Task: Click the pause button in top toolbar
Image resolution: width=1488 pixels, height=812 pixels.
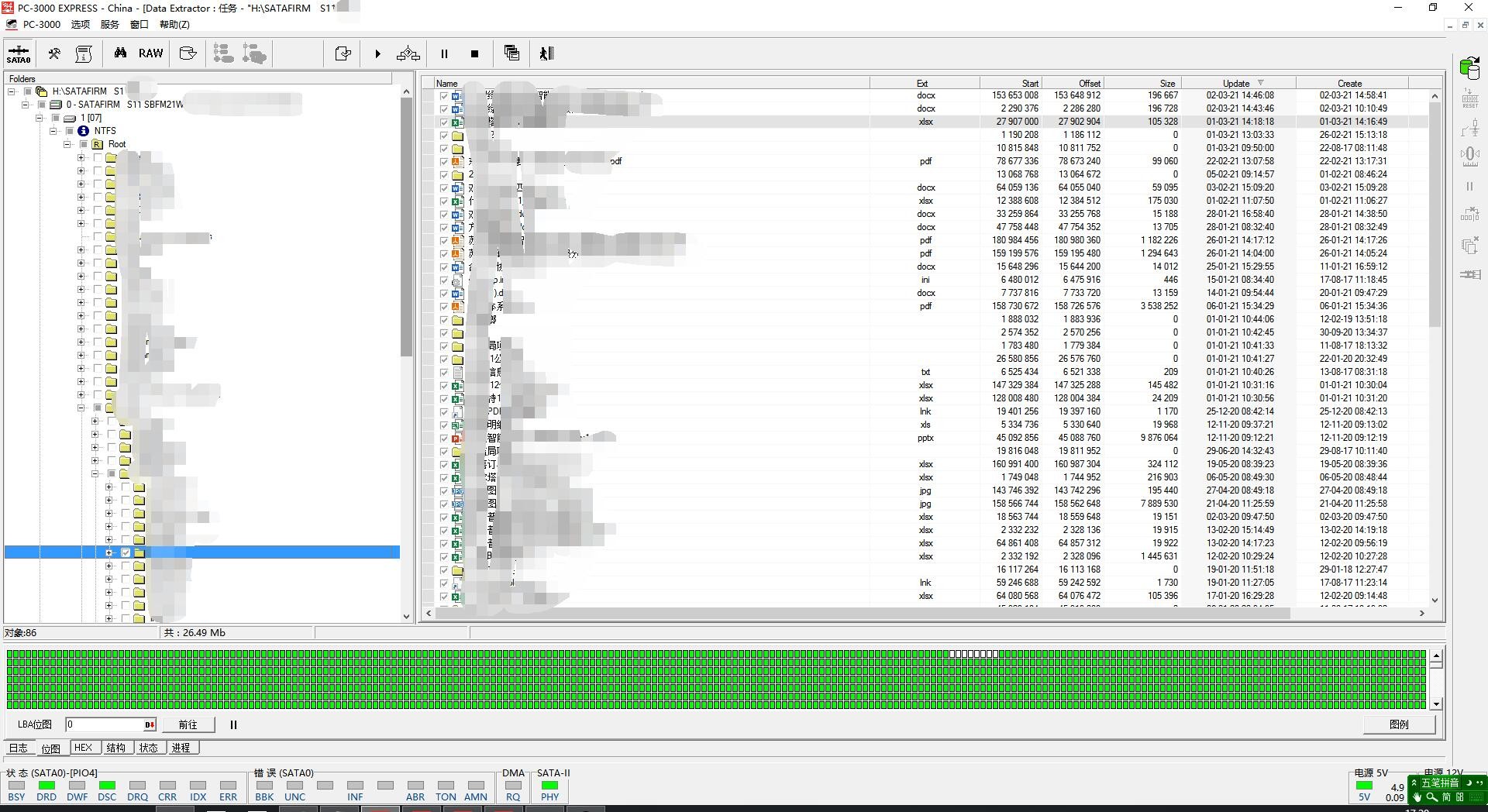Action: [x=444, y=54]
